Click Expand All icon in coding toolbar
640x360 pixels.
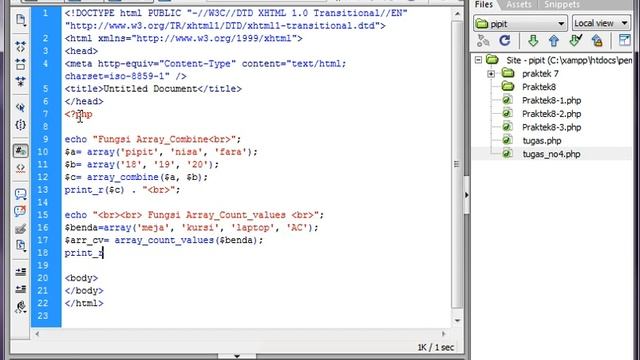coord(20,81)
